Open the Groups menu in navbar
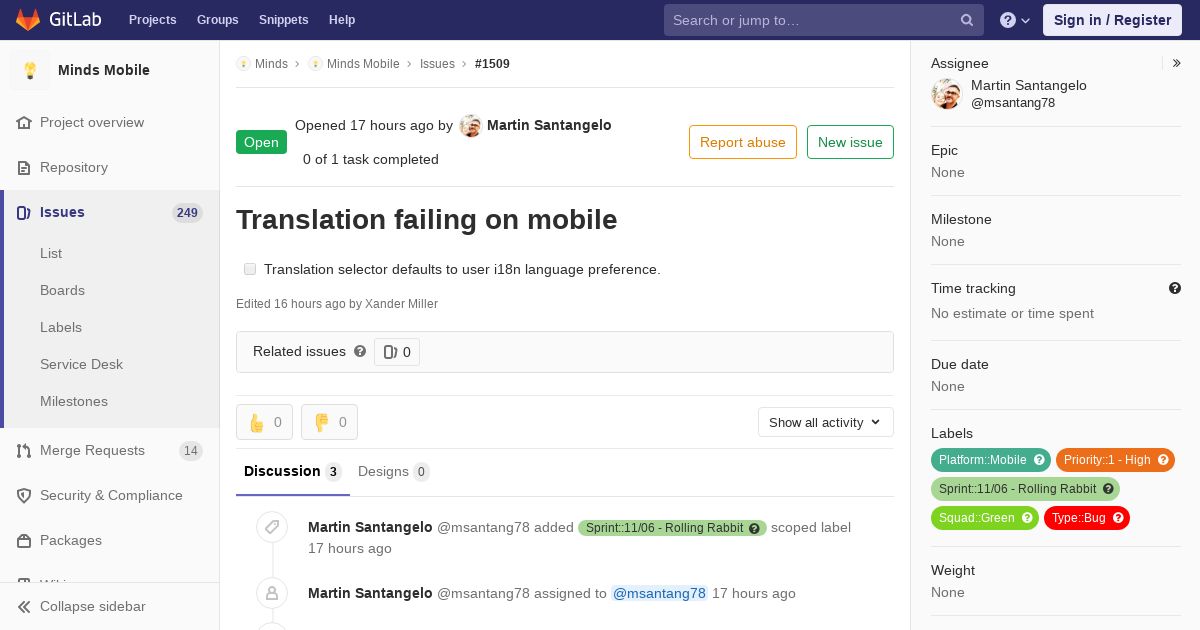The width and height of the screenshot is (1200, 630). 217,20
